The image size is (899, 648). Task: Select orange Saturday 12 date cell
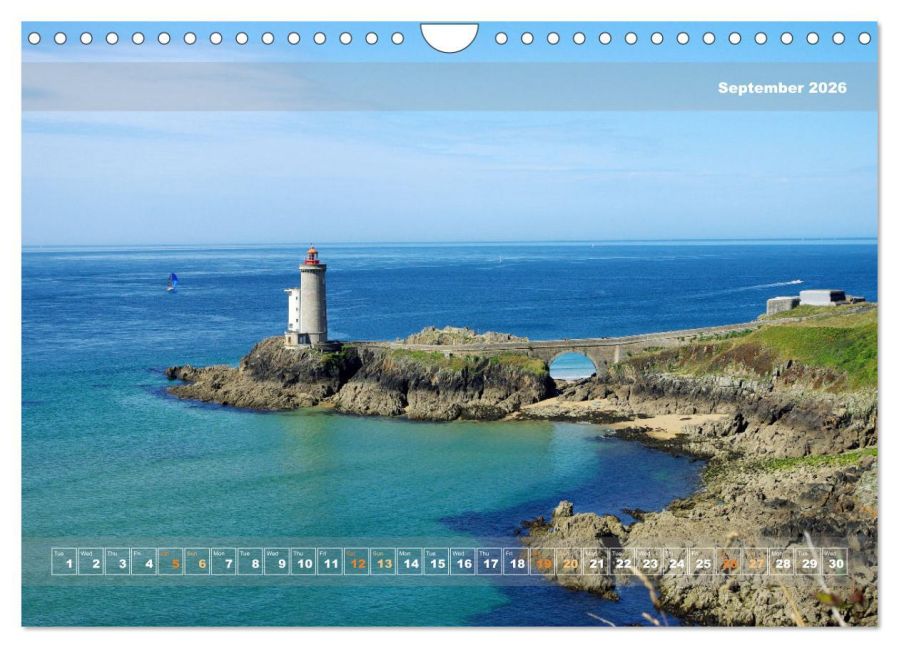356,562
